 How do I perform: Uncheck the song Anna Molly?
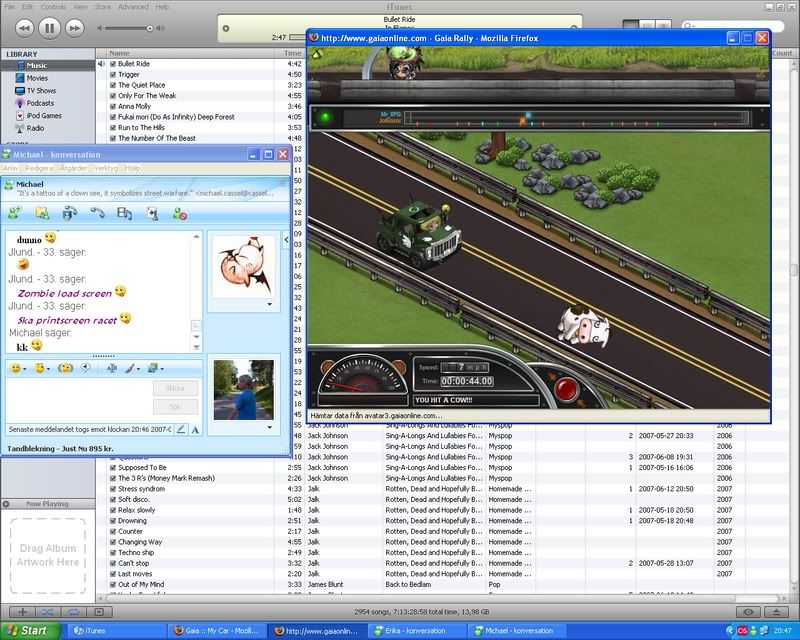pyautogui.click(x=113, y=106)
